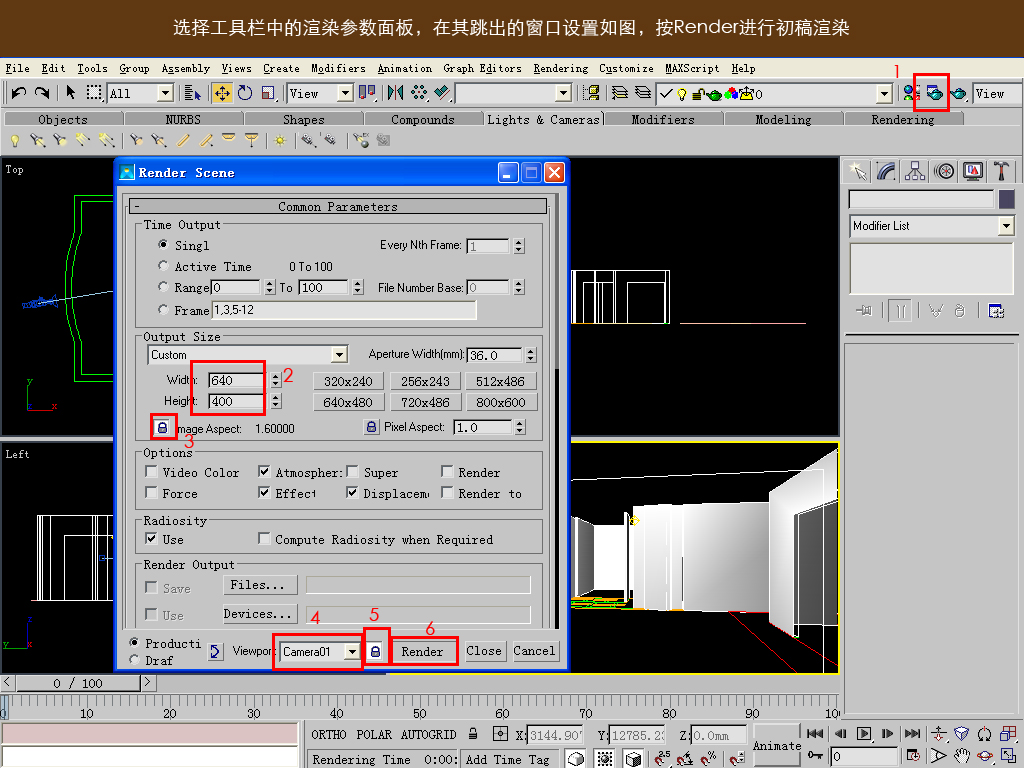Screen dimensions: 1024x768
Task: Click the Pan hand viewport tool
Action: coord(961,756)
